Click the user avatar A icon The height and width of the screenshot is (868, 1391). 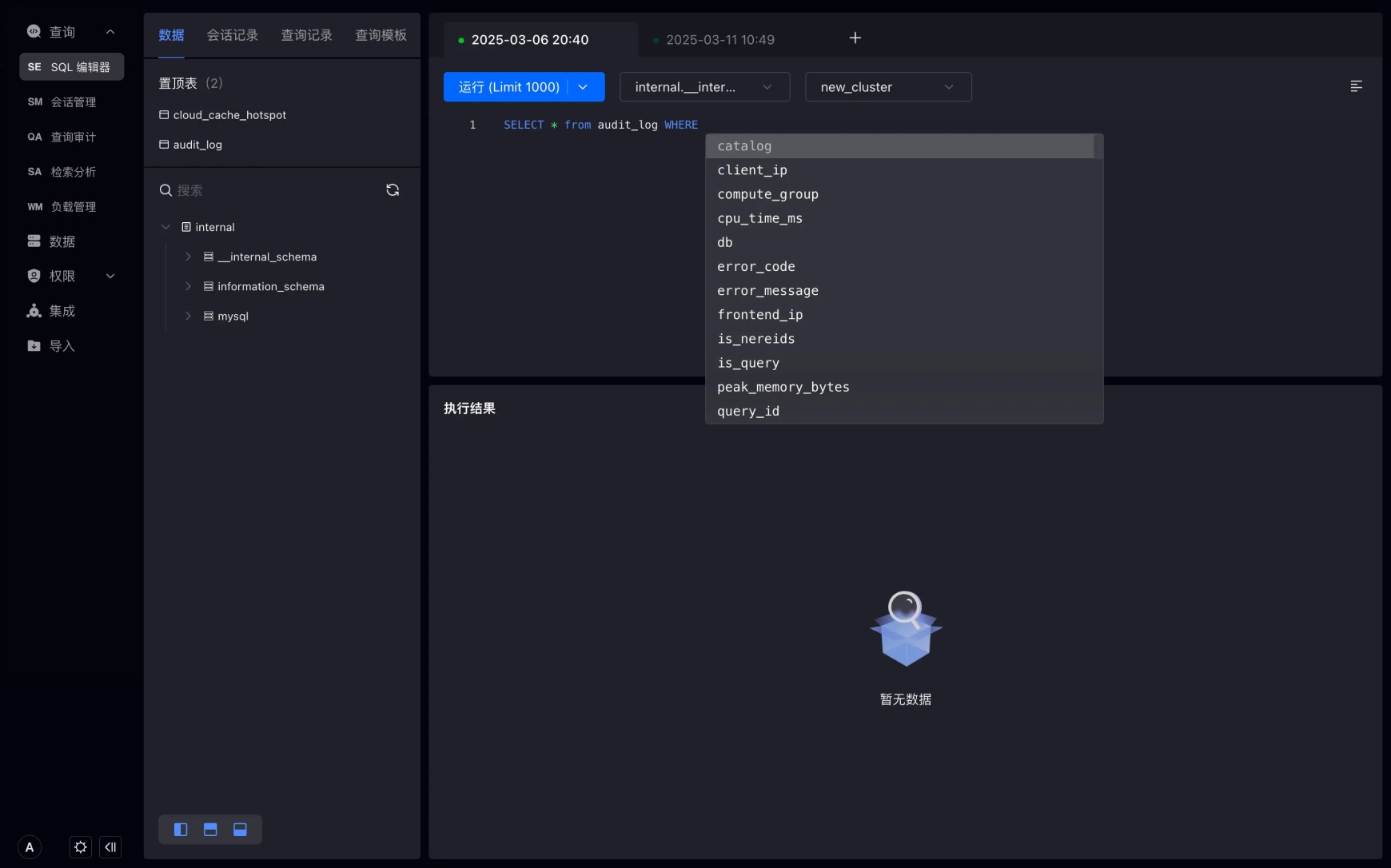(30, 847)
